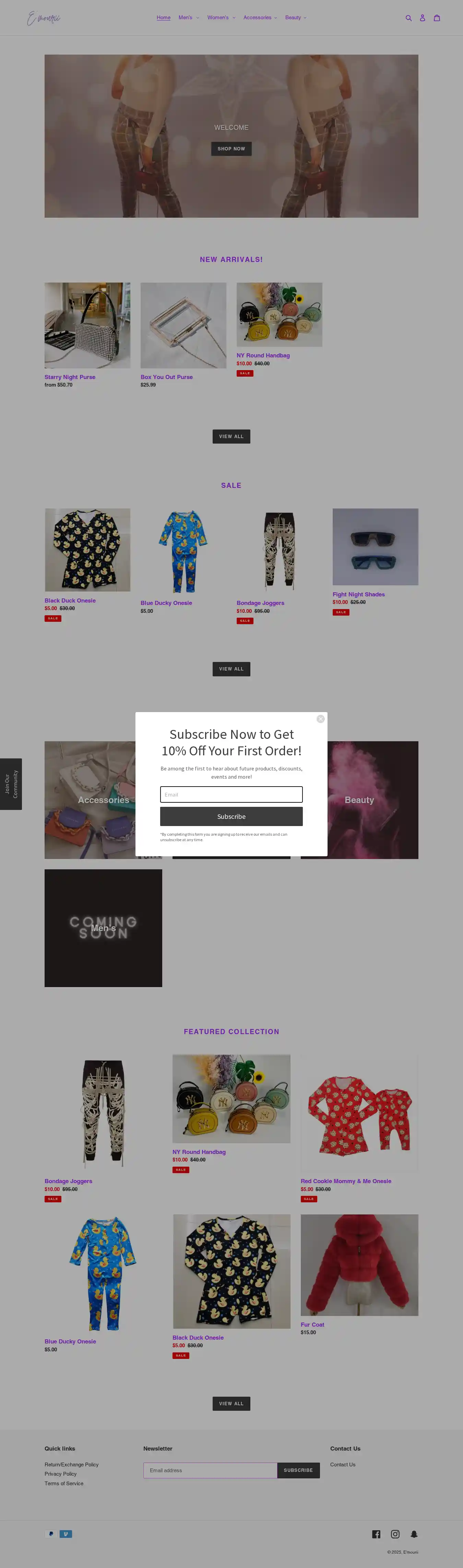463x1568 pixels.
Task: Click the E'mouni logo
Action: pyautogui.click(x=44, y=18)
